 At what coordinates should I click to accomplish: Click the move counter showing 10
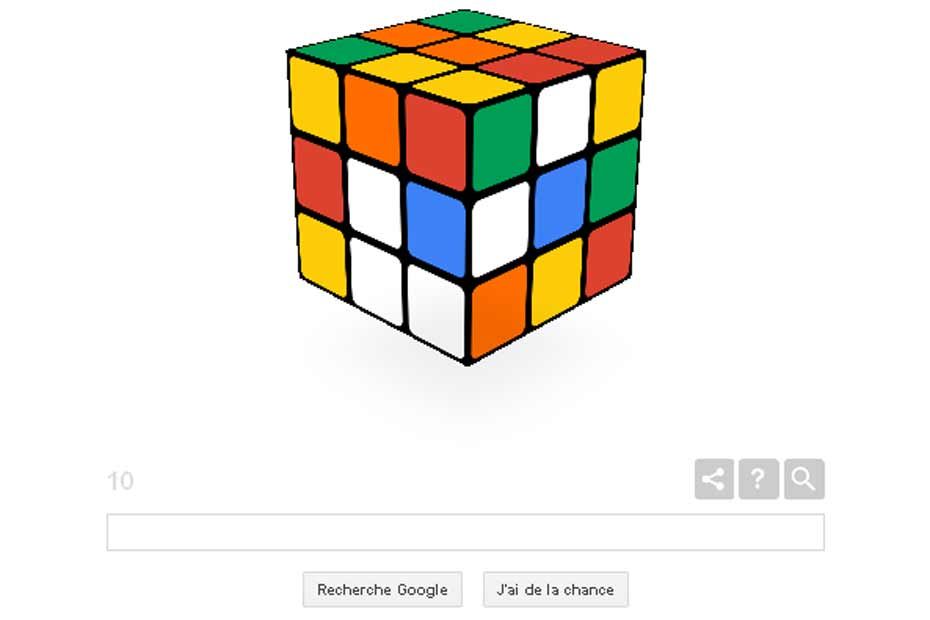click(x=120, y=481)
